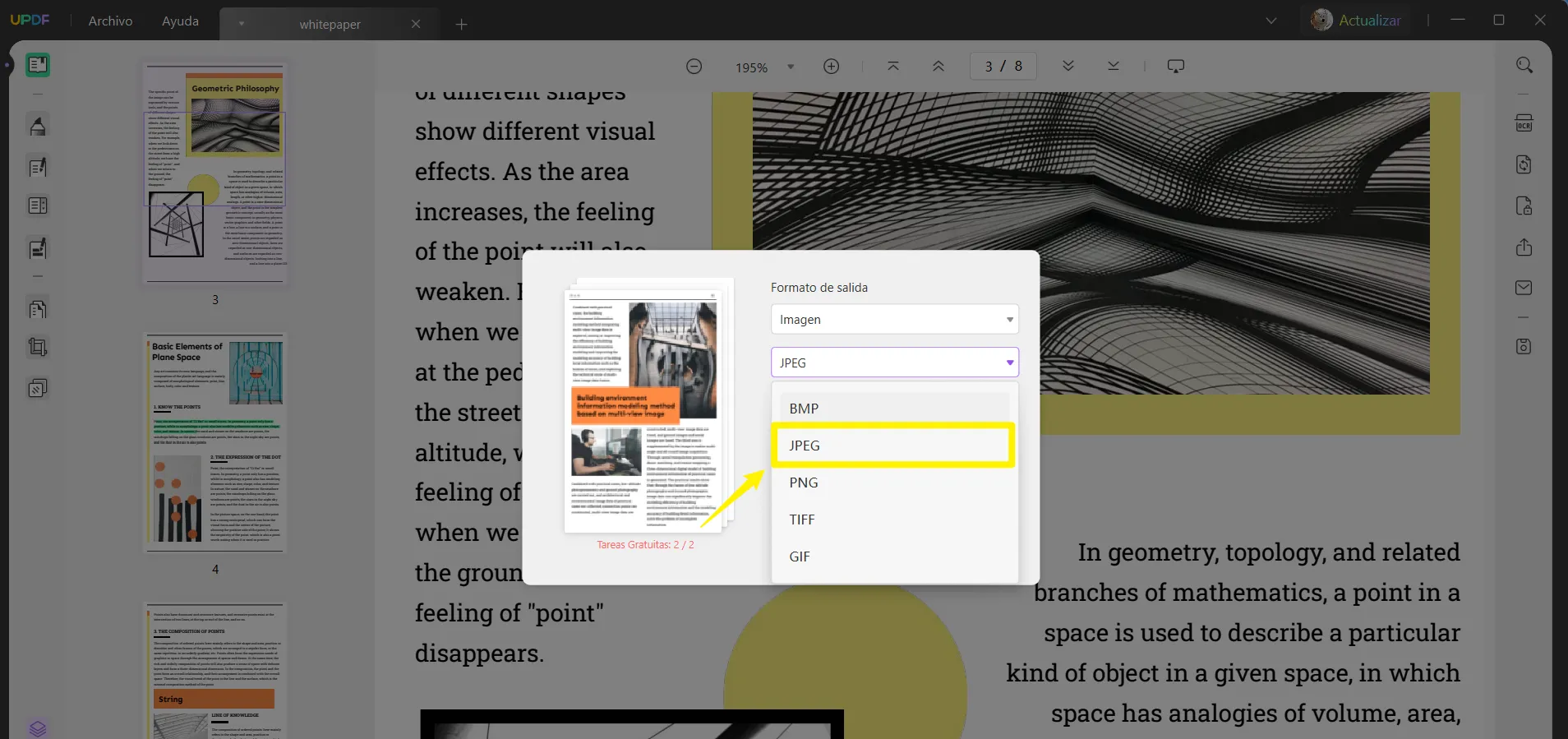
Task: Open the Archivo menu
Action: pyautogui.click(x=110, y=21)
